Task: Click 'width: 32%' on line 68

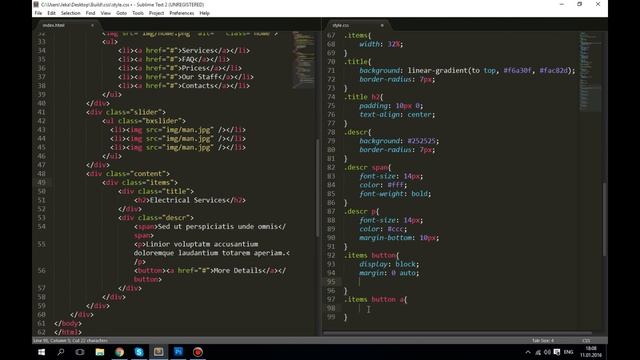Action: [x=381, y=44]
